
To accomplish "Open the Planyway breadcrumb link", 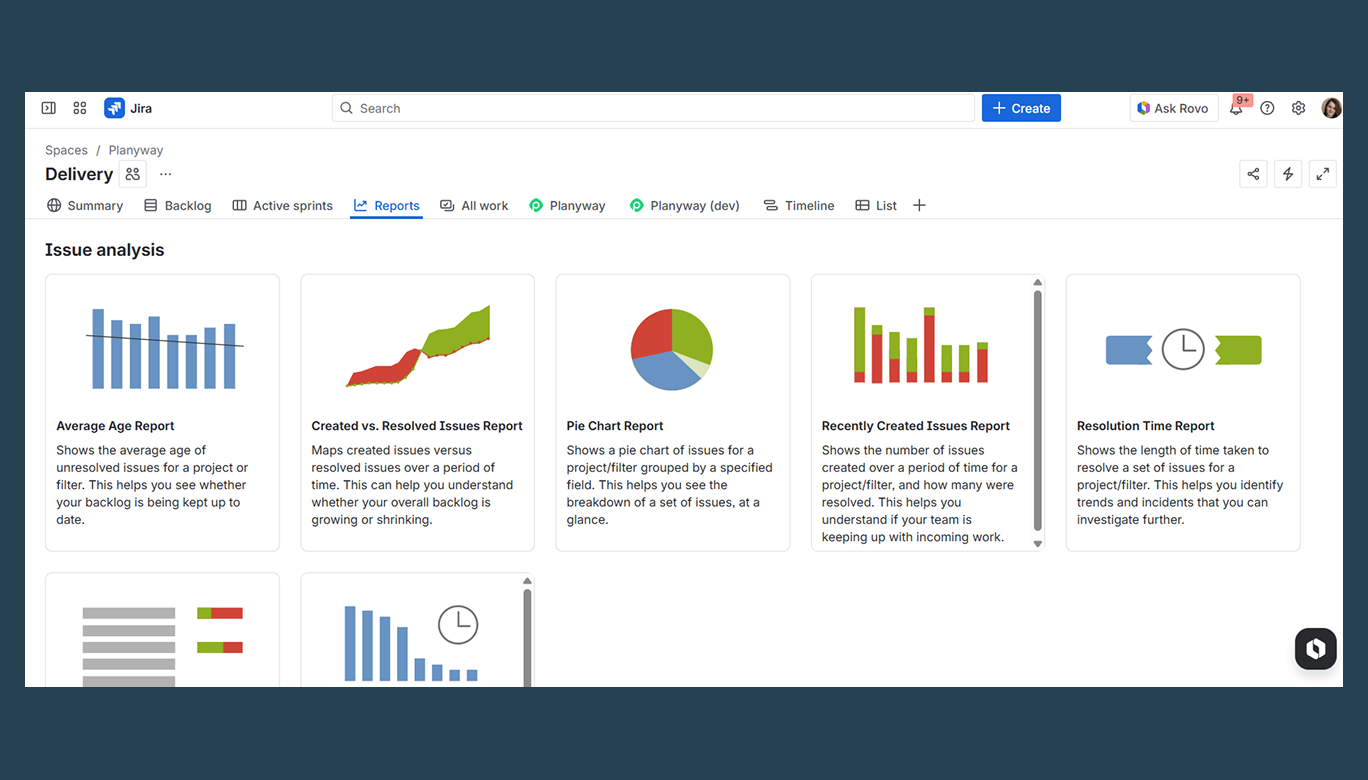I will click(x=136, y=150).
